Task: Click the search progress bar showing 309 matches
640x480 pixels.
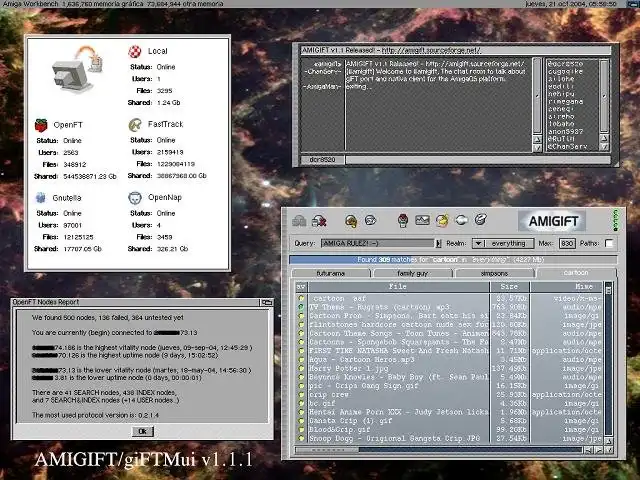Action: pyautogui.click(x=453, y=260)
